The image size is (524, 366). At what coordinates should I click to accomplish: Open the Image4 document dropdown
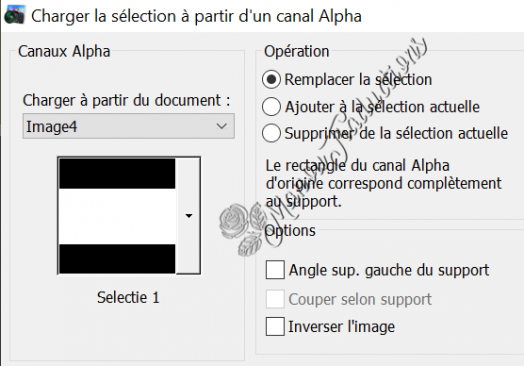tap(128, 126)
